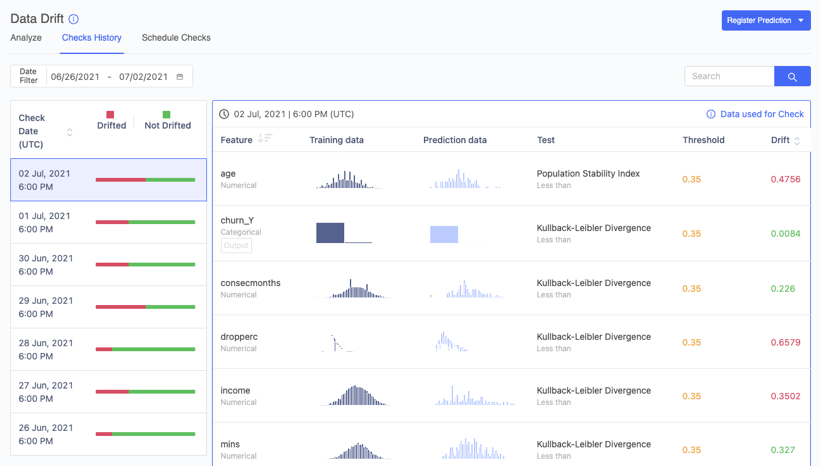820x466 pixels.
Task: Switch to the Analyze tab
Action: coord(26,38)
